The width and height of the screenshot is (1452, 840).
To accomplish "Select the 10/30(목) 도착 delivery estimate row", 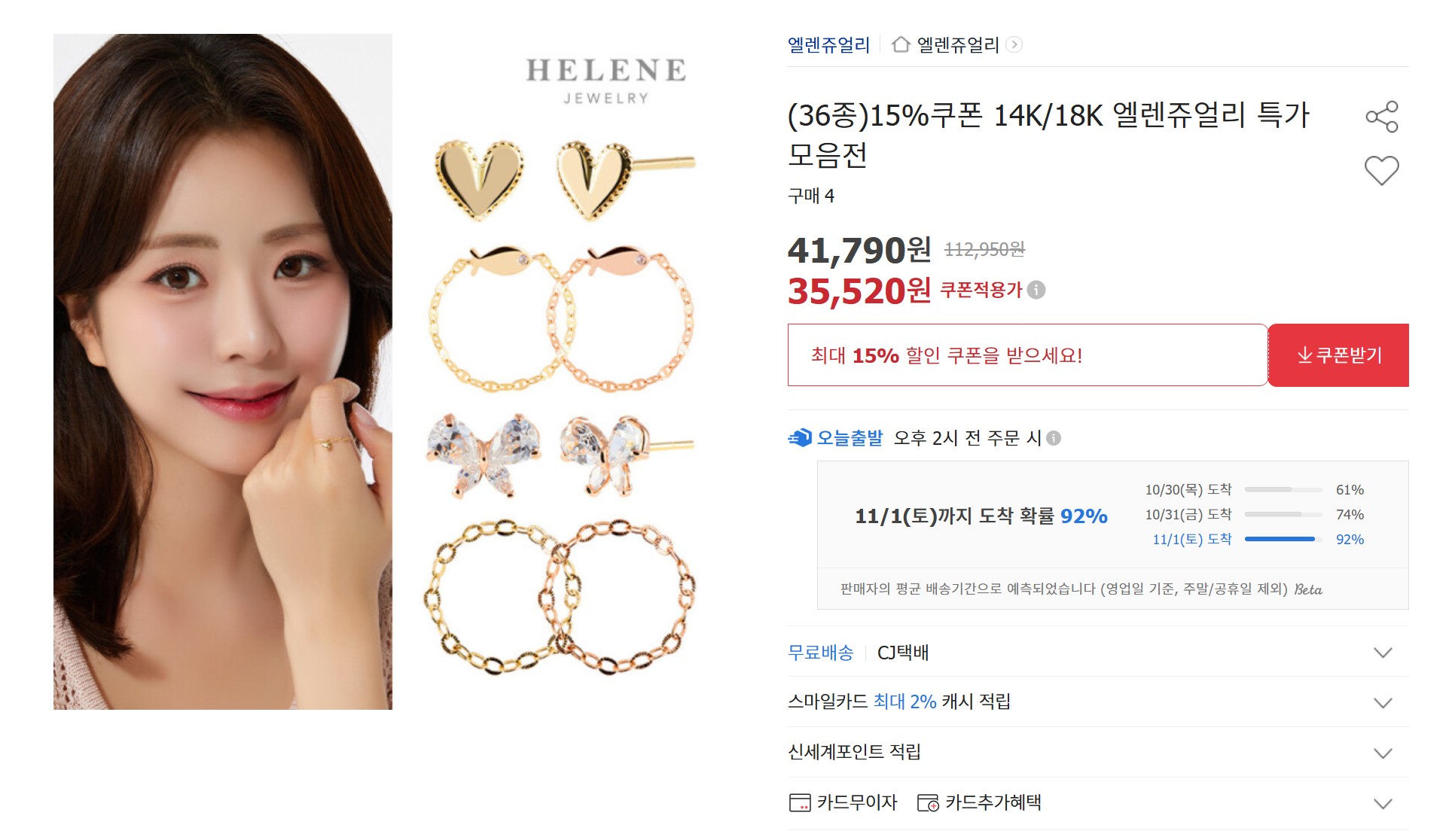I will (x=1255, y=490).
